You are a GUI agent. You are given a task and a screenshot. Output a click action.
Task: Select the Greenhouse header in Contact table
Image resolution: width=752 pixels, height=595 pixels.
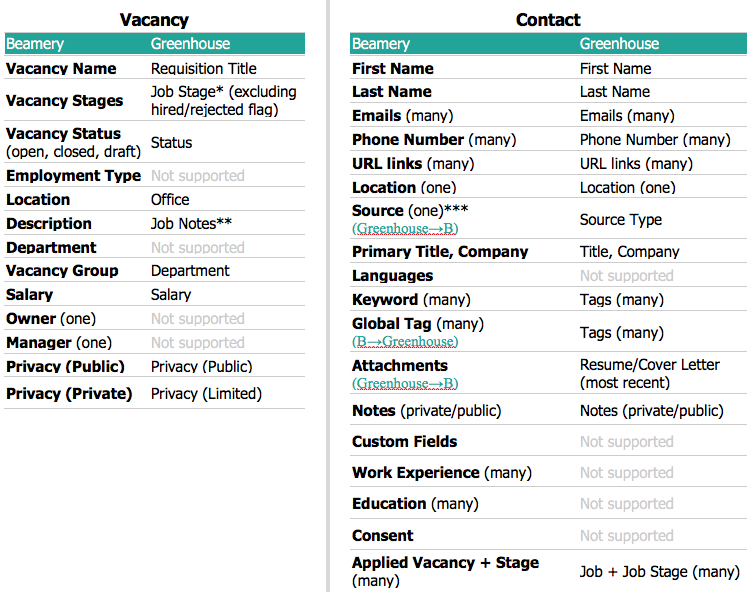[x=619, y=44]
